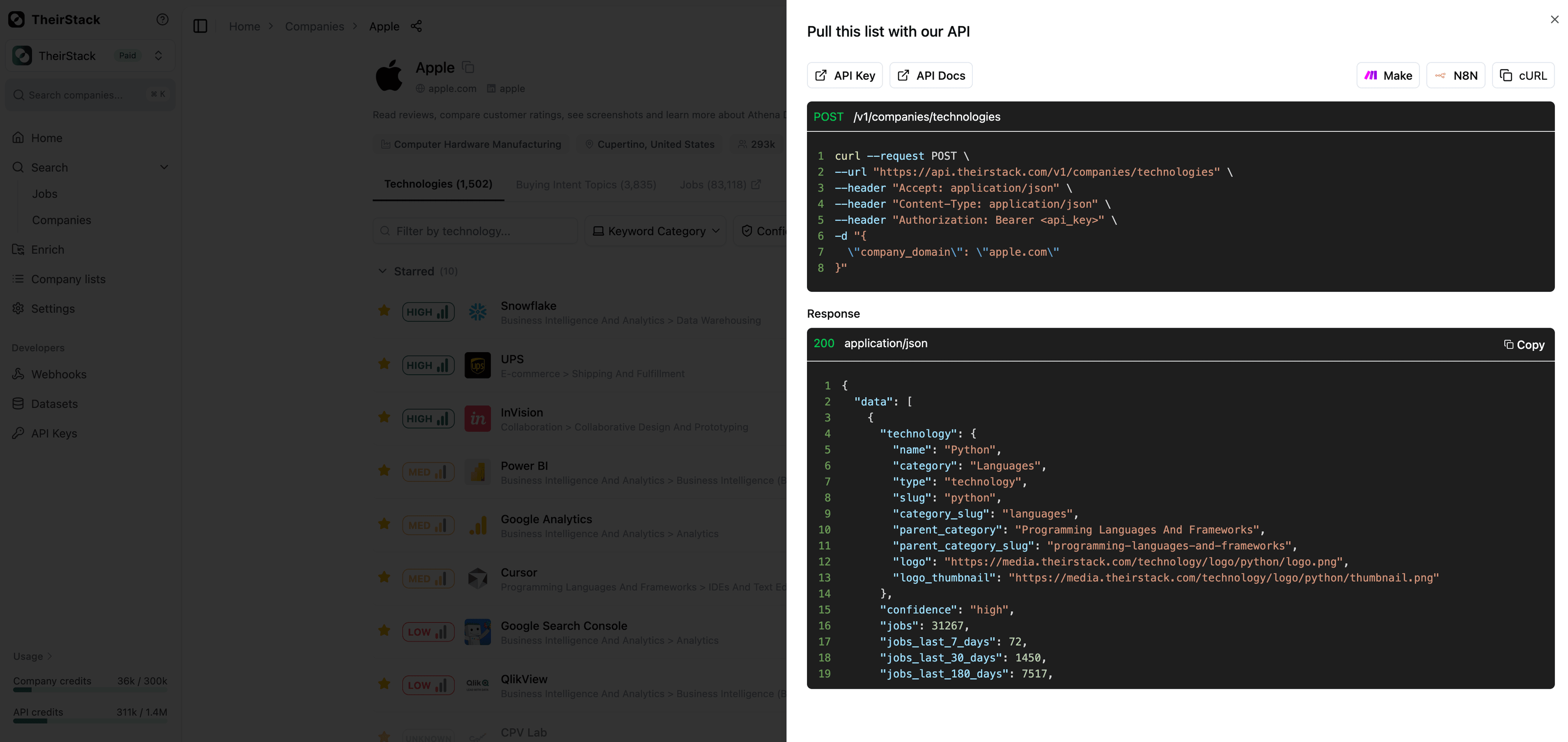1568x742 pixels.
Task: Click the InVision logo icon
Action: tap(478, 419)
